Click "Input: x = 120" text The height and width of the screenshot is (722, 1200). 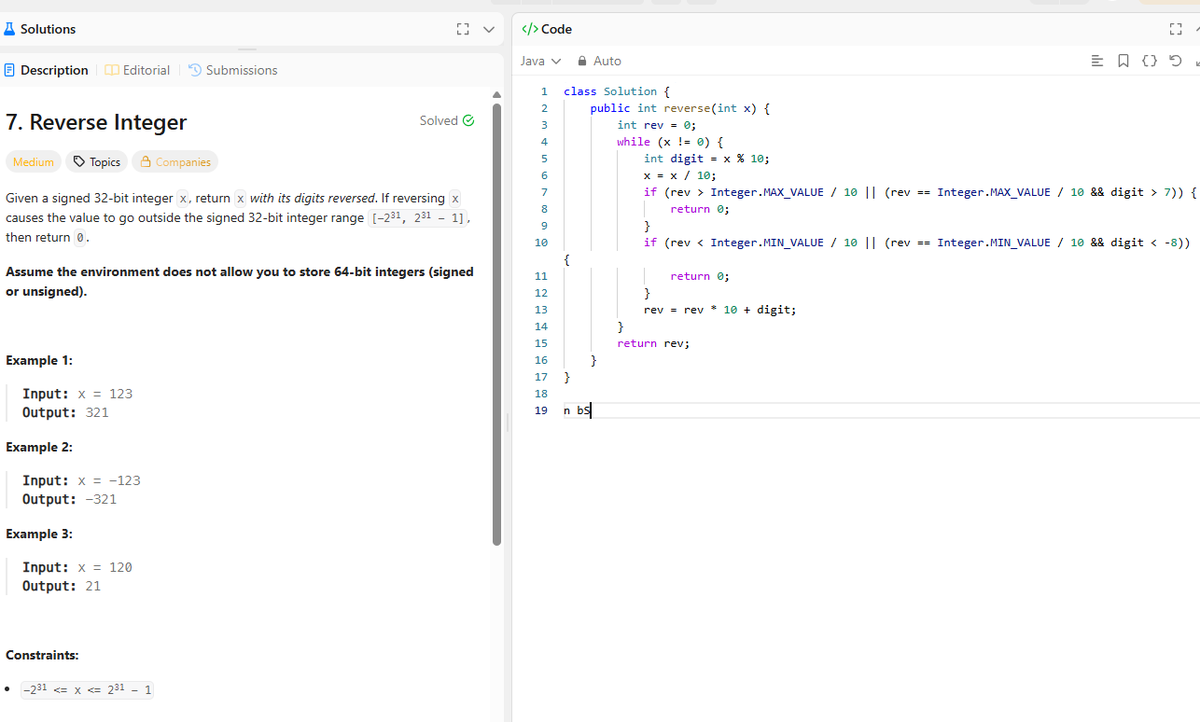[77, 567]
